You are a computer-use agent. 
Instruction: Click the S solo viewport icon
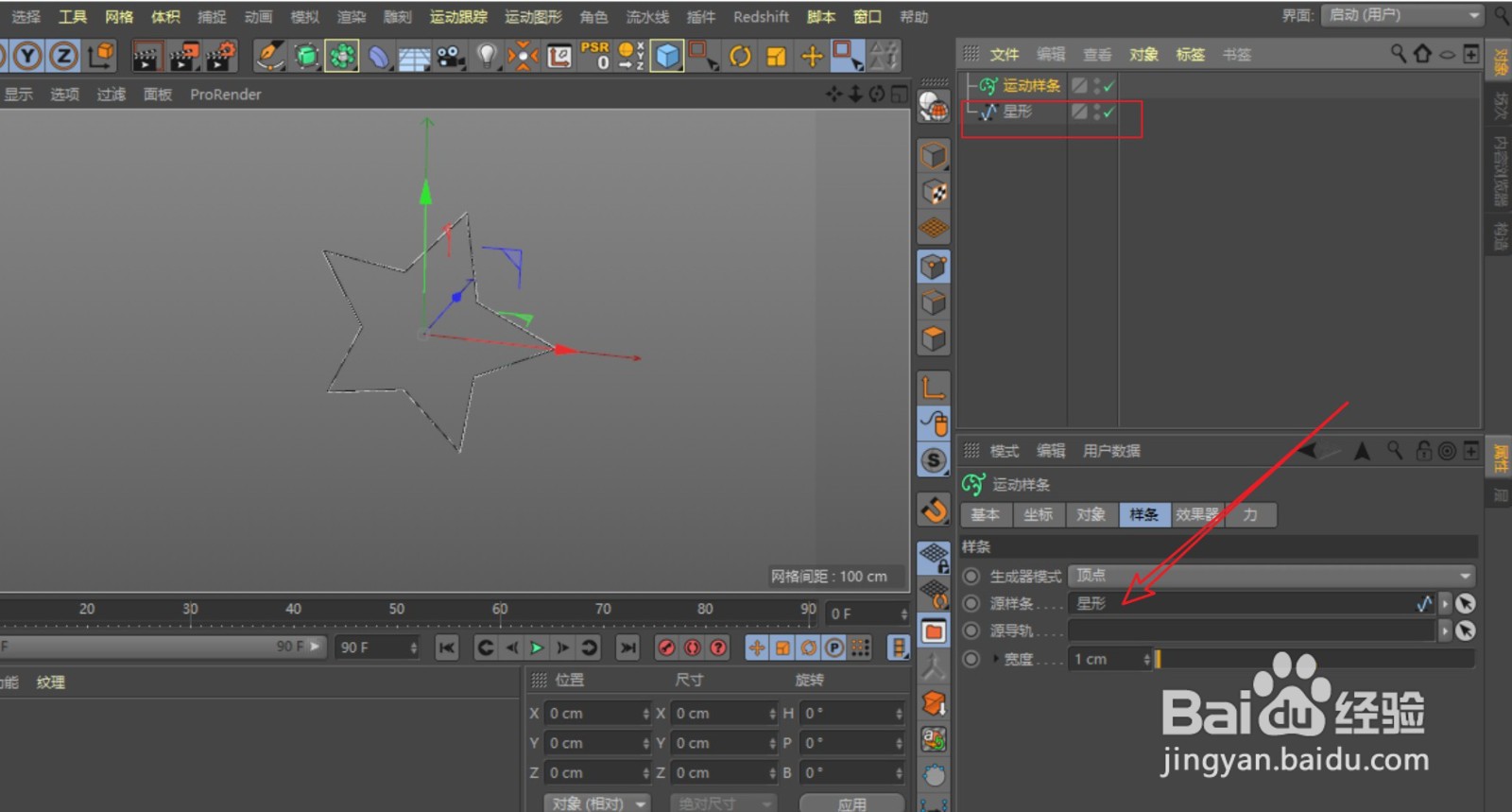[934, 460]
